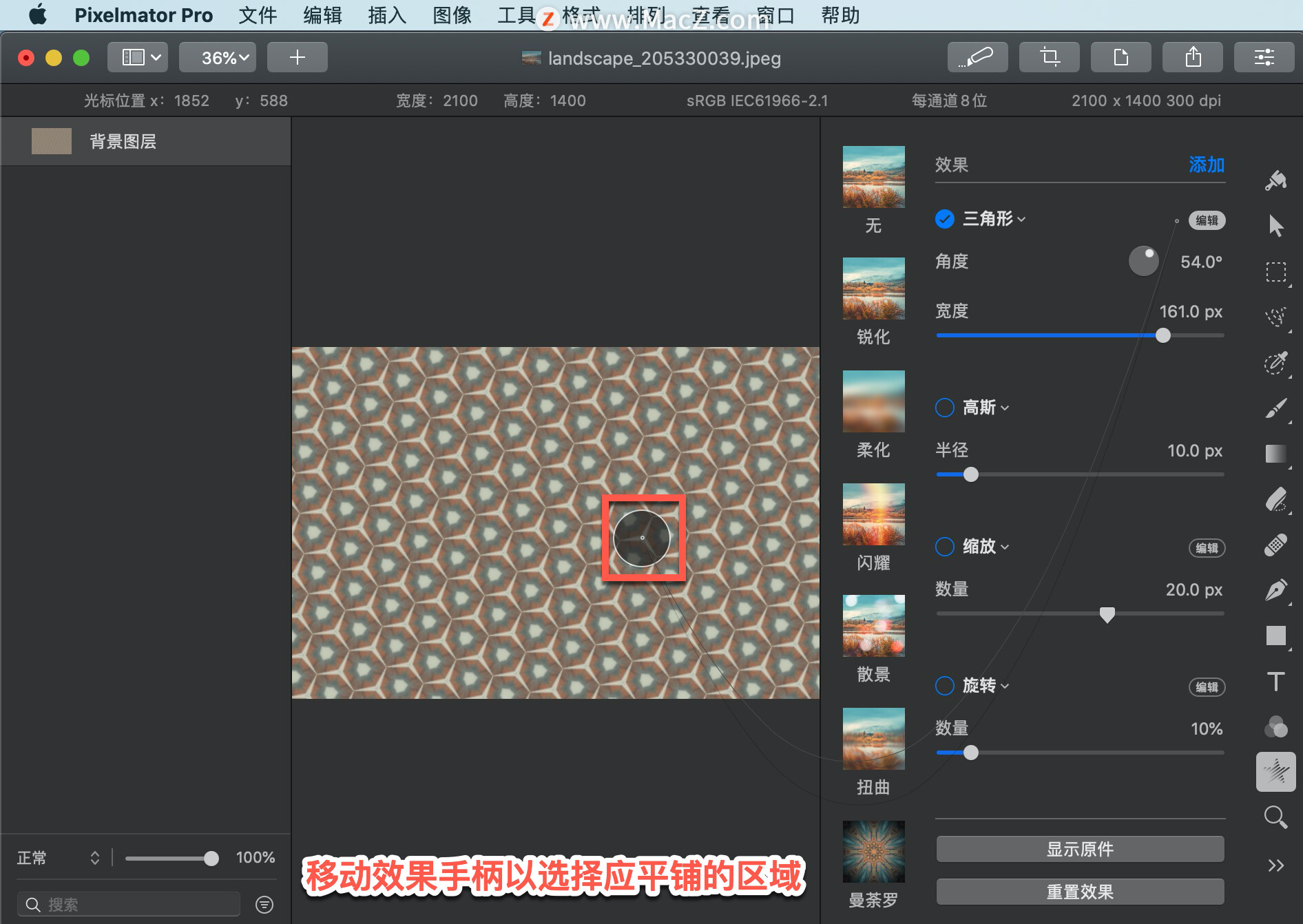Screen dimensions: 1303x924
Task: Click the canvas document toolbar button
Action: point(1120,57)
